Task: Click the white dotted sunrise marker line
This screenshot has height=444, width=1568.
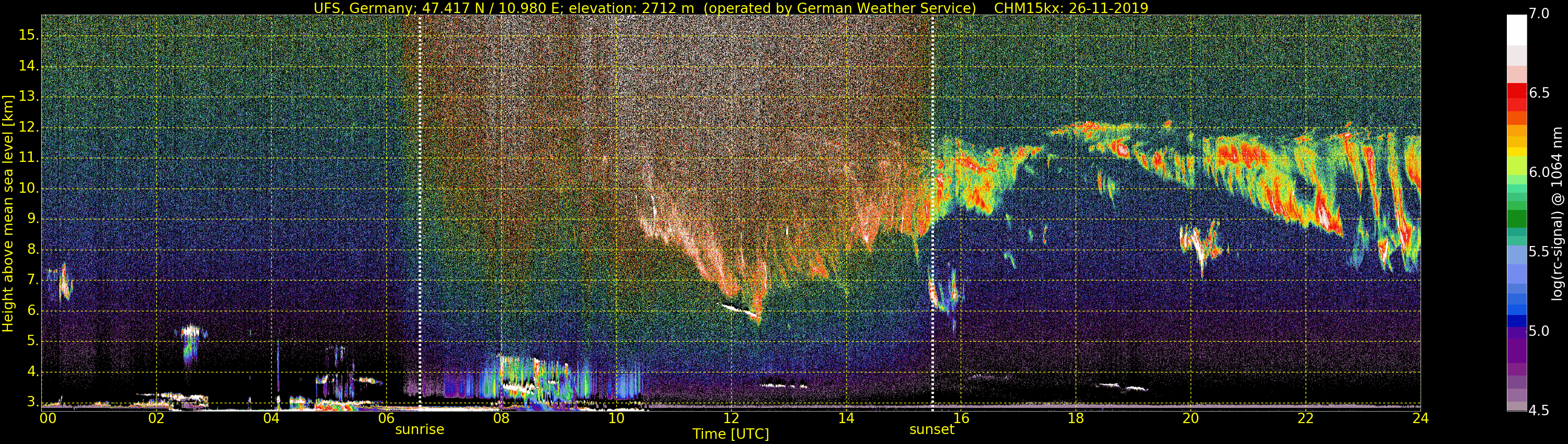Action: point(420,213)
